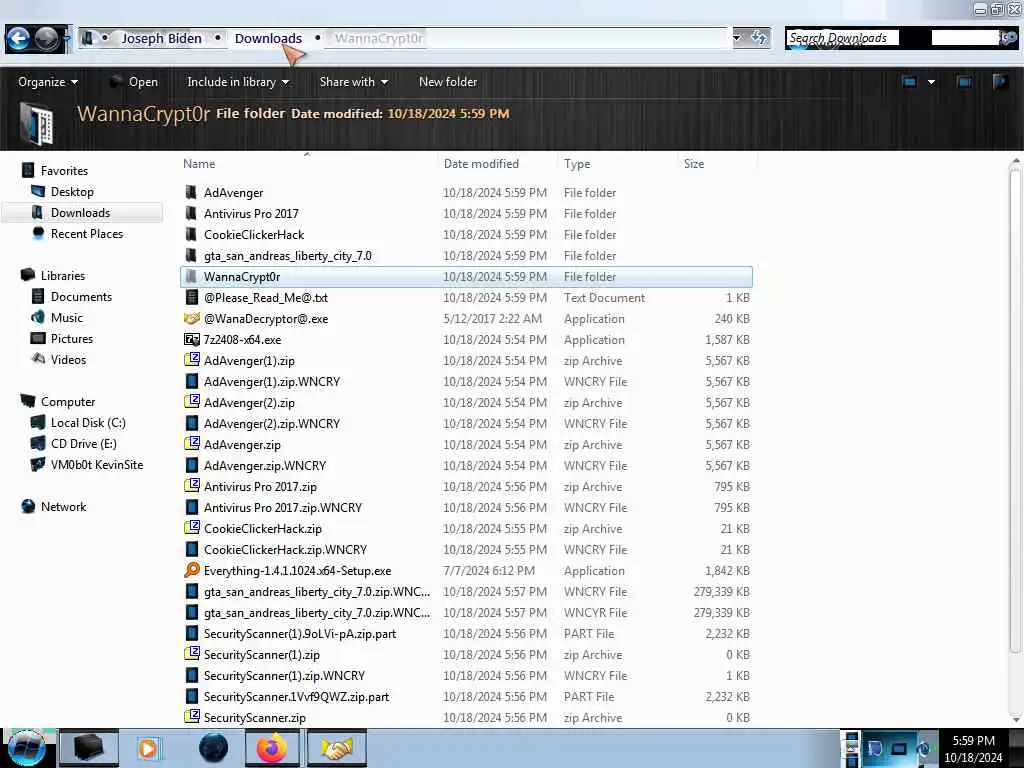Viewport: 1024px width, 768px height.
Task: Expand the Include in library dropdown
Action: [x=238, y=82]
